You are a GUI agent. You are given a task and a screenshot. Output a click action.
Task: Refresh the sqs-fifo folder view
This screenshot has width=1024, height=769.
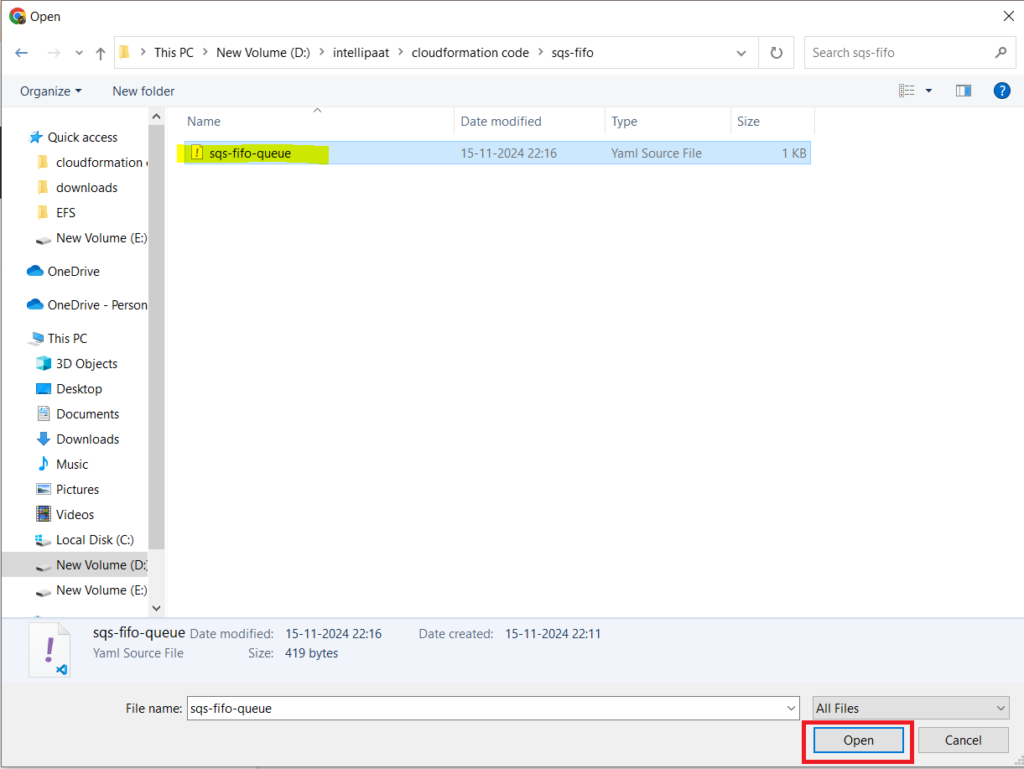pyautogui.click(x=776, y=53)
